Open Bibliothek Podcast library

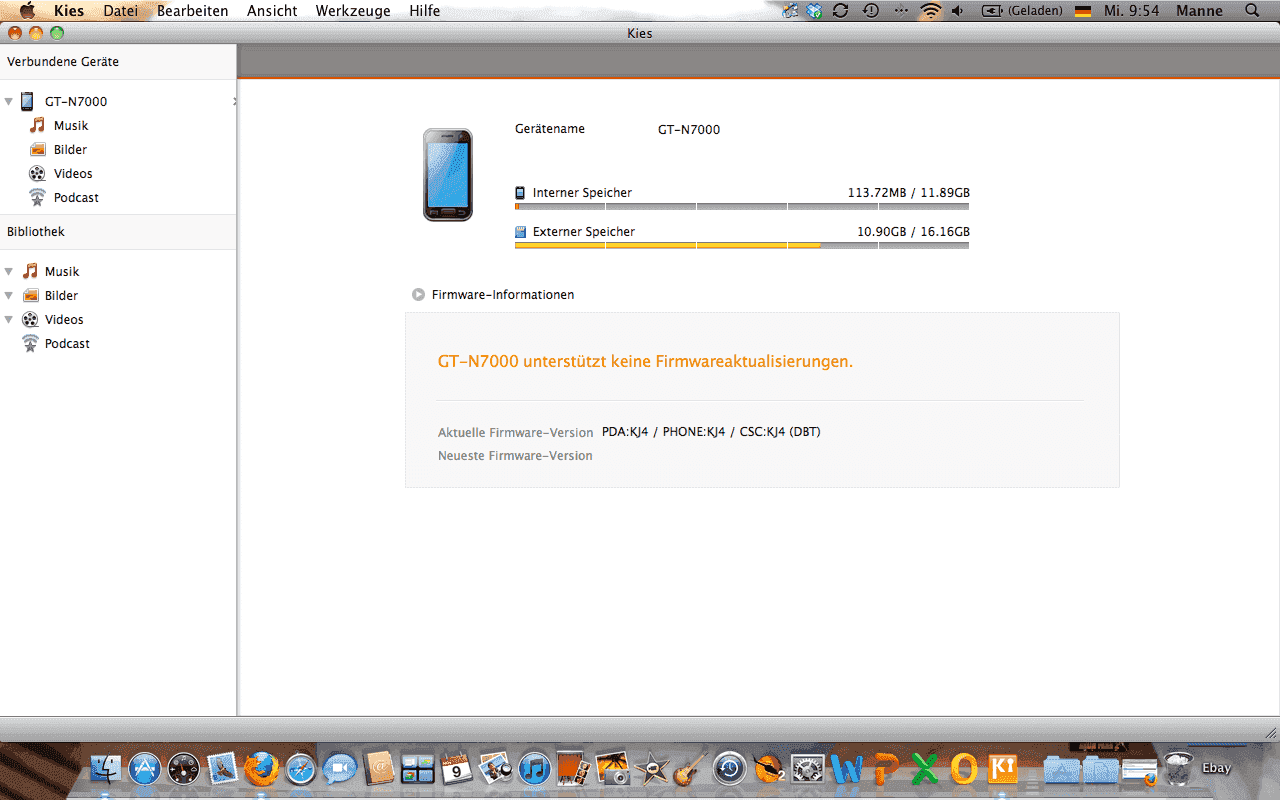[67, 343]
